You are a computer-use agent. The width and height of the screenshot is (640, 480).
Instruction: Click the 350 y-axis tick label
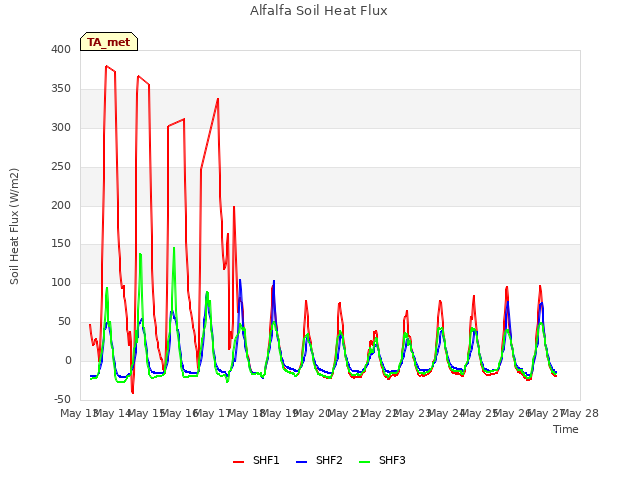coord(61,89)
